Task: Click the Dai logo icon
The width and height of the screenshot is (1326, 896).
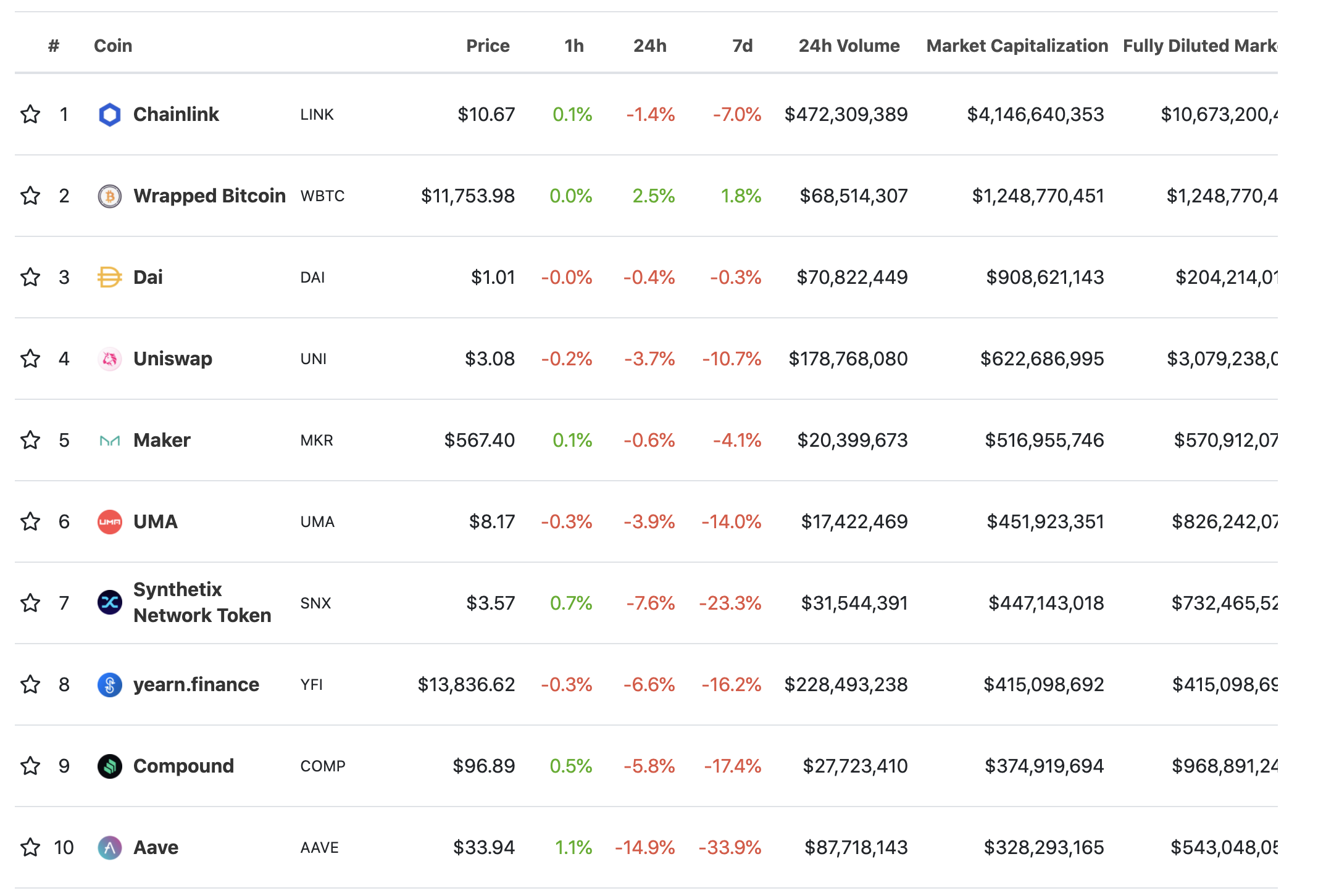Action: tap(110, 278)
